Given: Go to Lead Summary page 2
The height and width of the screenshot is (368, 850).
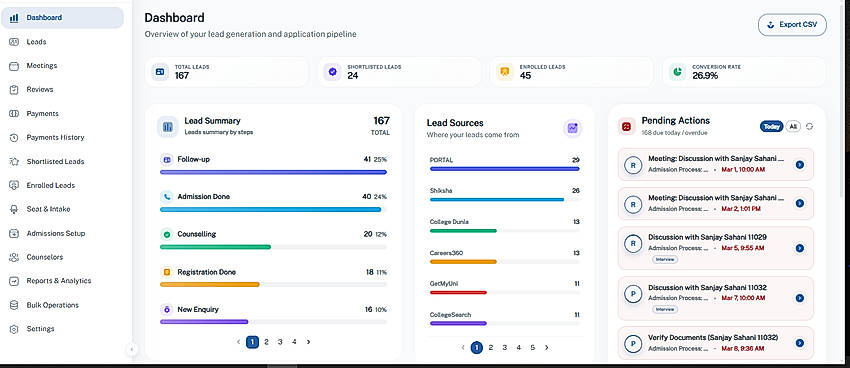Looking at the screenshot, I should [x=266, y=342].
